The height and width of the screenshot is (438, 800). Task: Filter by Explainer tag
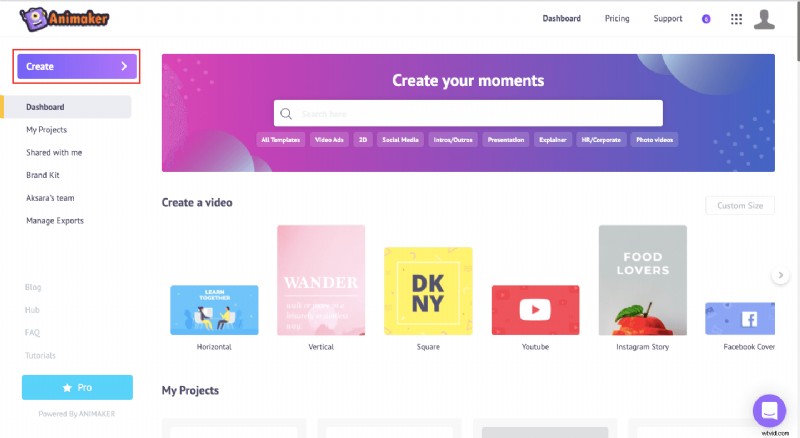pos(553,140)
